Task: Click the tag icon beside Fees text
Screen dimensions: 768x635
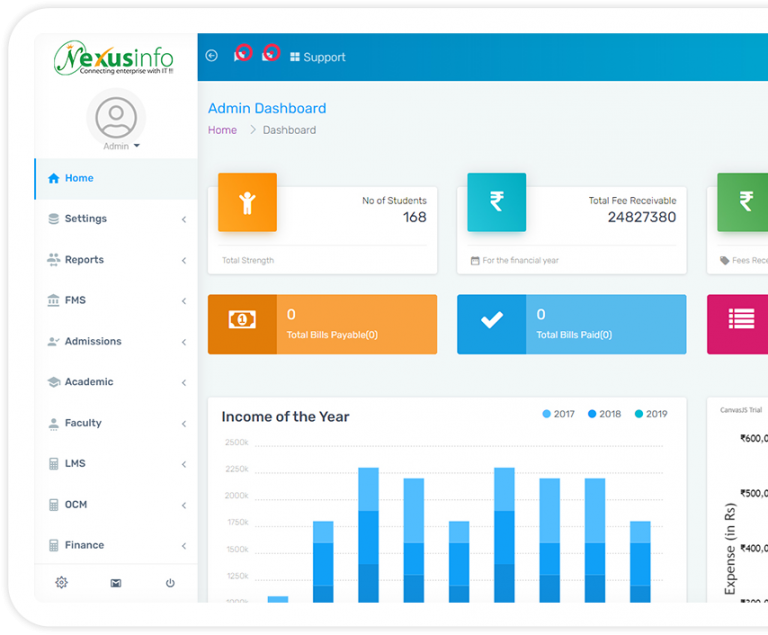Action: click(x=724, y=261)
